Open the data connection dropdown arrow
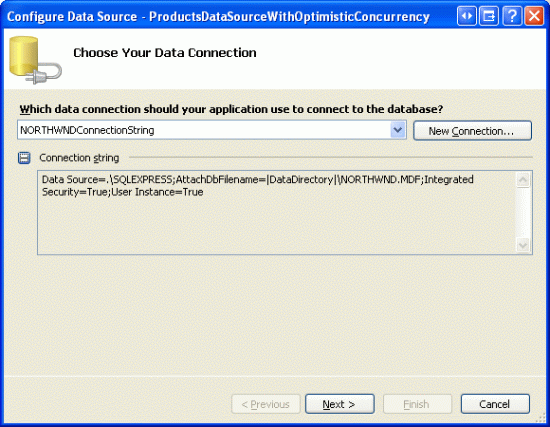 click(x=398, y=130)
